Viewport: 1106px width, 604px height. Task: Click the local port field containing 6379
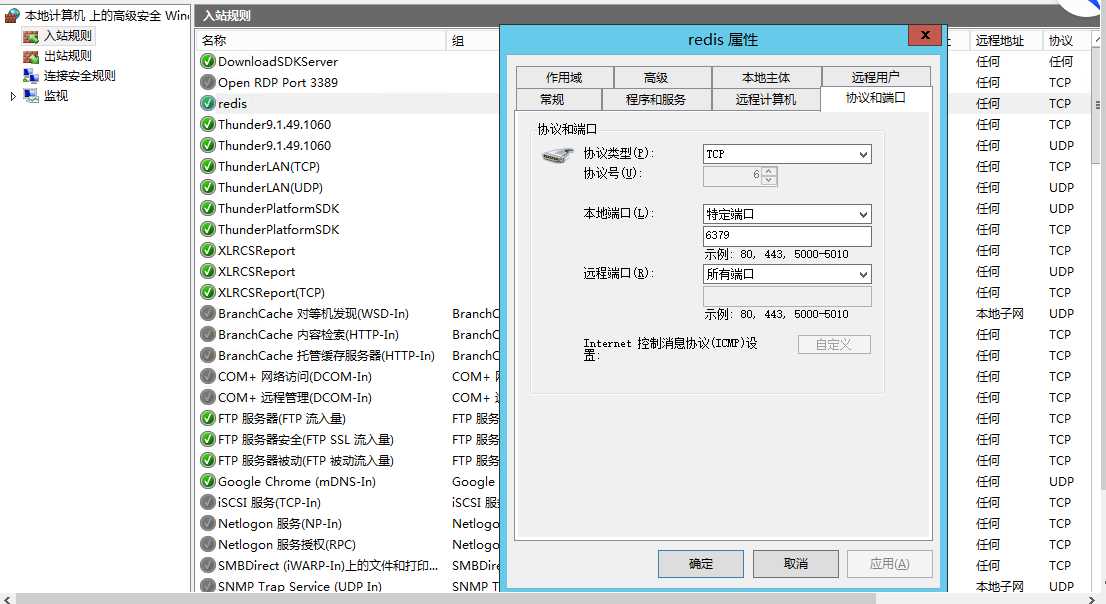coord(786,236)
